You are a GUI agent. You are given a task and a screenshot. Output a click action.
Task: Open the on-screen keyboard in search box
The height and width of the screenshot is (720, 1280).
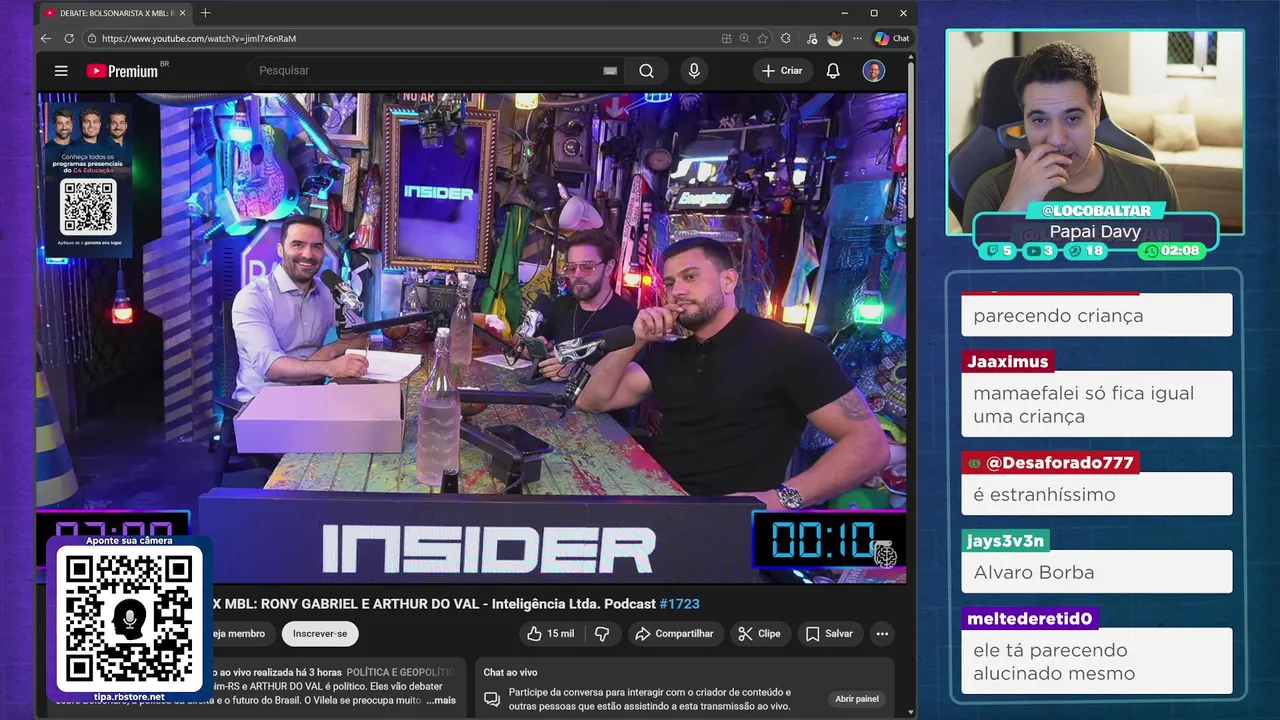point(610,71)
